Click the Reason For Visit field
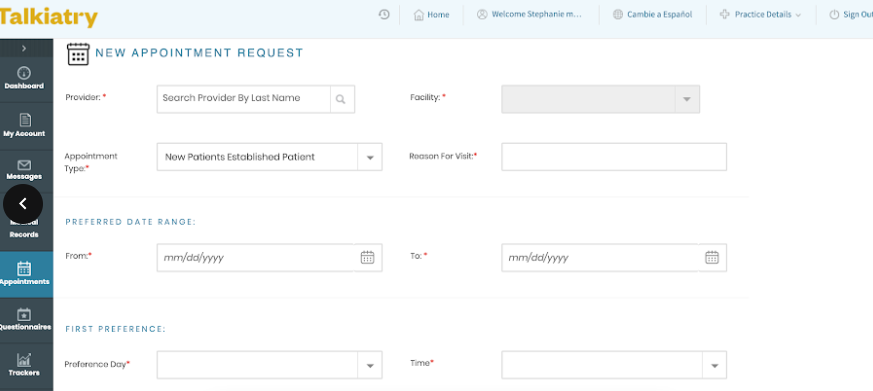 [614, 157]
